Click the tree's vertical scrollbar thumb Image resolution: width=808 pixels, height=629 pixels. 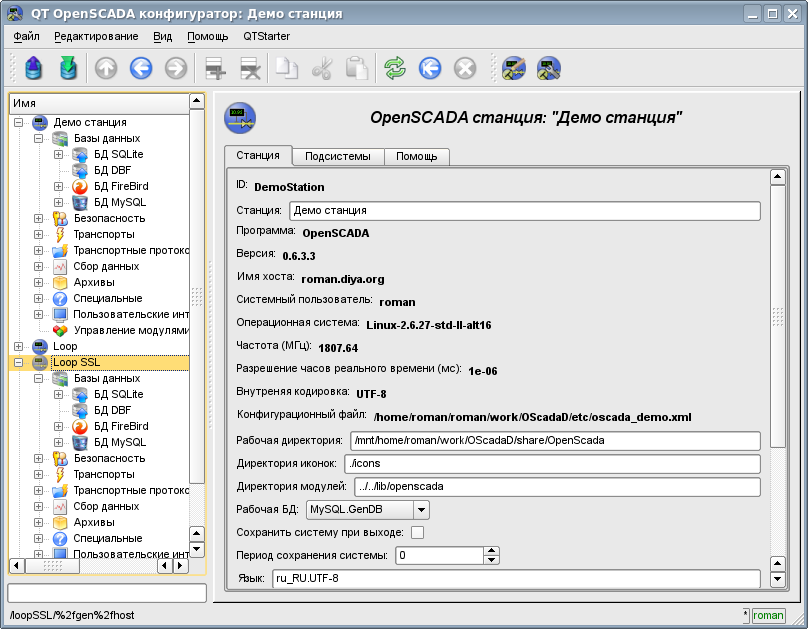[x=197, y=296]
